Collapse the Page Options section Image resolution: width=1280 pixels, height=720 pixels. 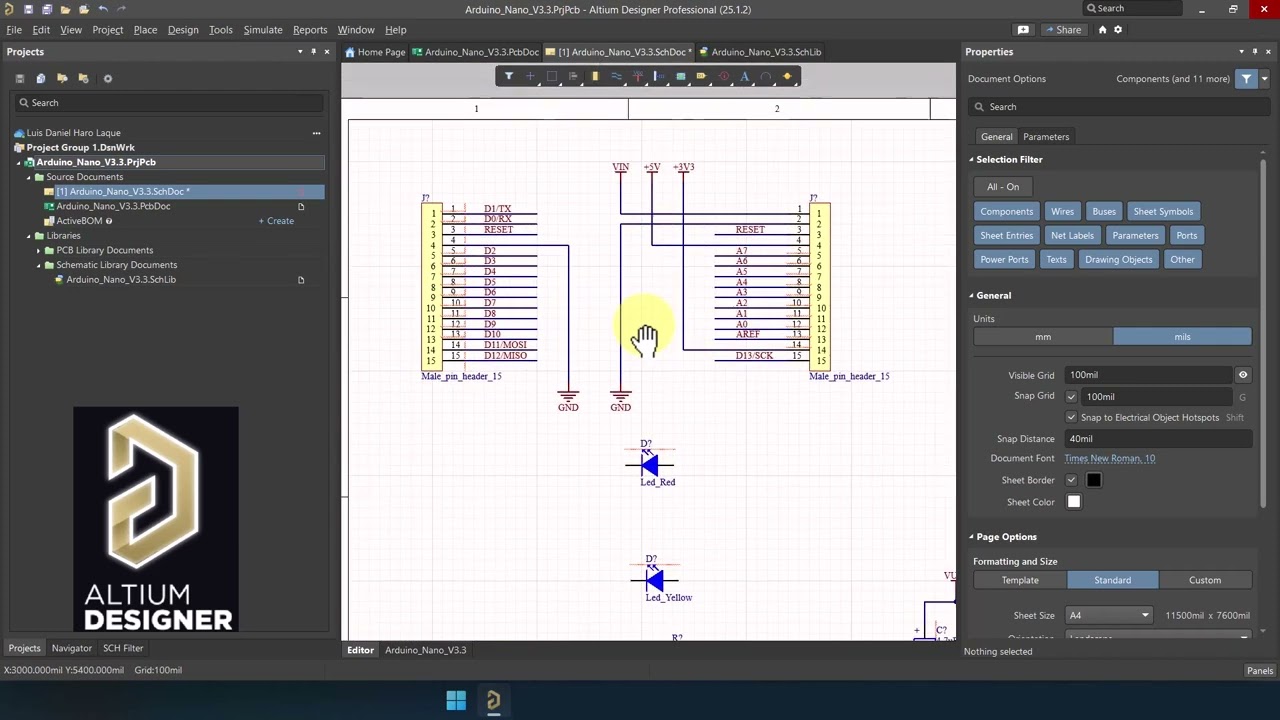coord(971,537)
